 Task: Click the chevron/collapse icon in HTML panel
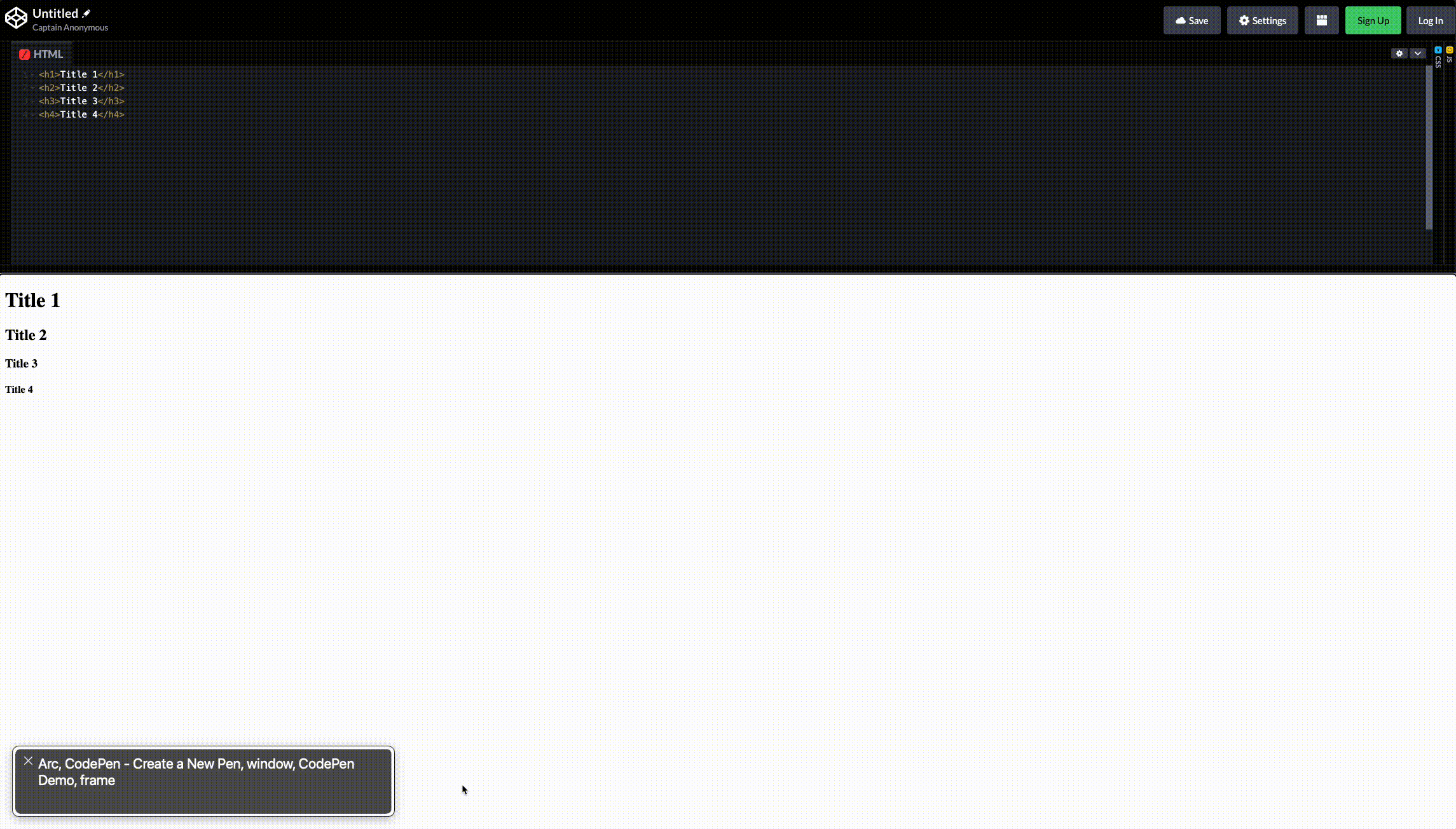[1418, 53]
